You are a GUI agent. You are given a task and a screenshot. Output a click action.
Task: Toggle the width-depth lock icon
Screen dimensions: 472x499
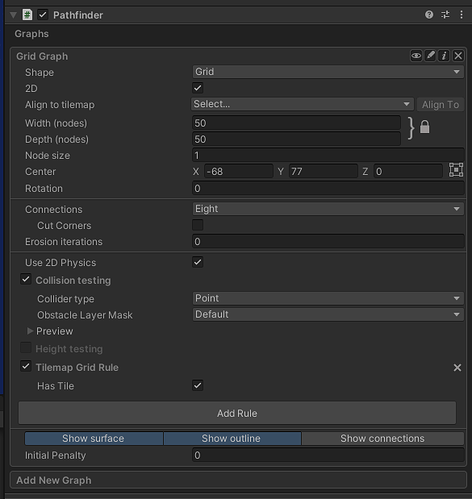(425, 127)
